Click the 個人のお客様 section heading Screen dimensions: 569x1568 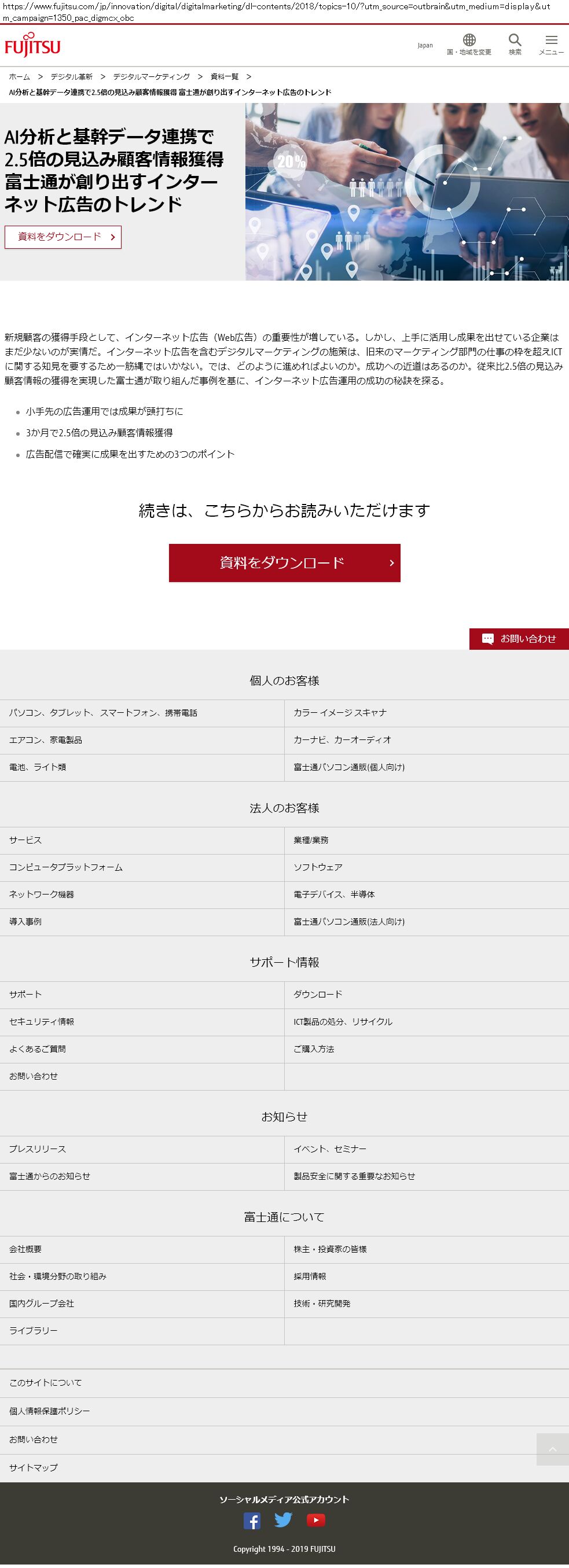tap(285, 681)
